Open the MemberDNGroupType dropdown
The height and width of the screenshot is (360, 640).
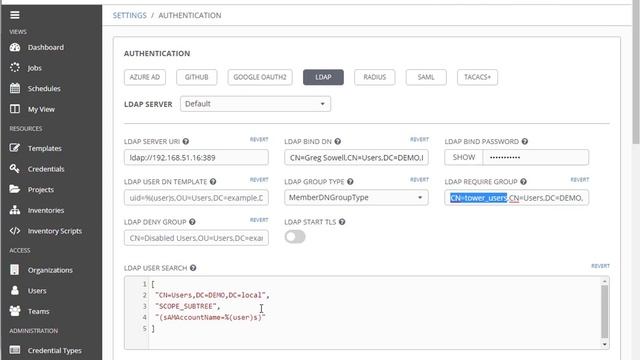[356, 198]
